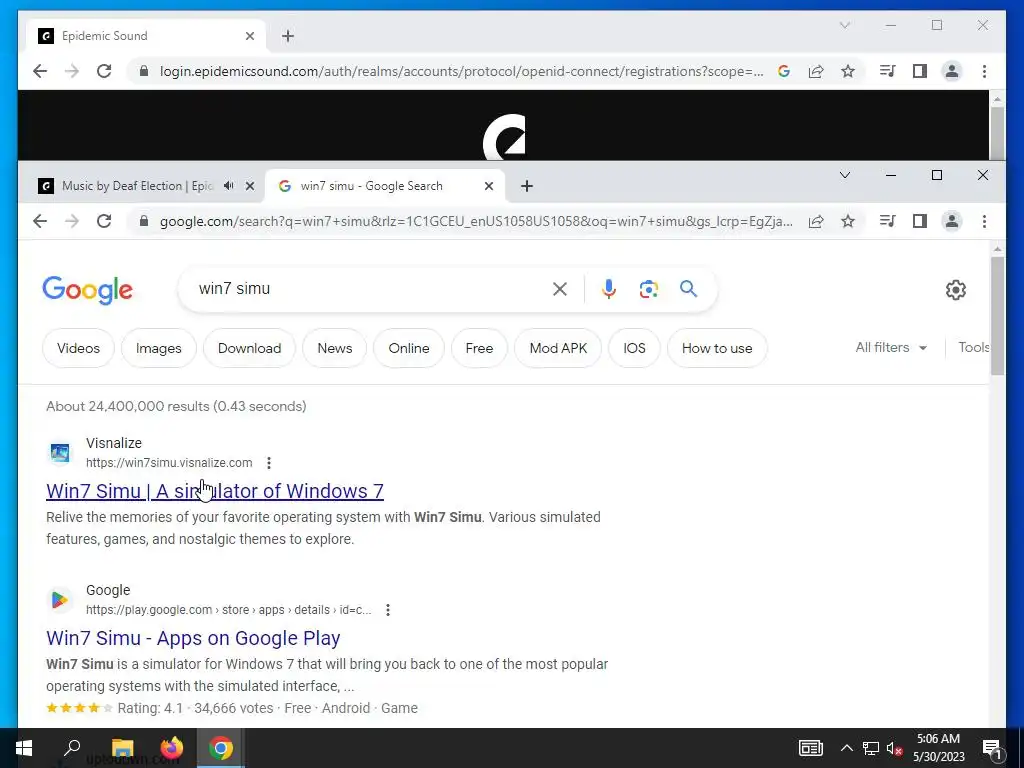This screenshot has width=1024, height=768.
Task: Click the google.com address bar URL
Action: (x=477, y=221)
